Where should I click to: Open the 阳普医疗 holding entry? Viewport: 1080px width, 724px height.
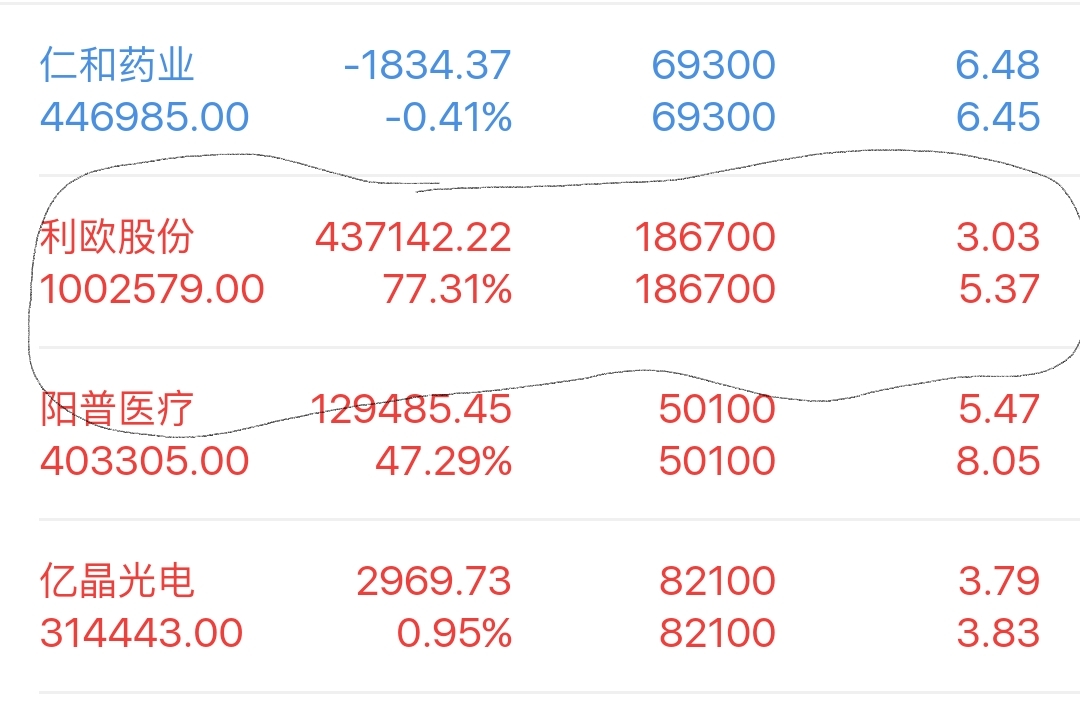tap(540, 435)
